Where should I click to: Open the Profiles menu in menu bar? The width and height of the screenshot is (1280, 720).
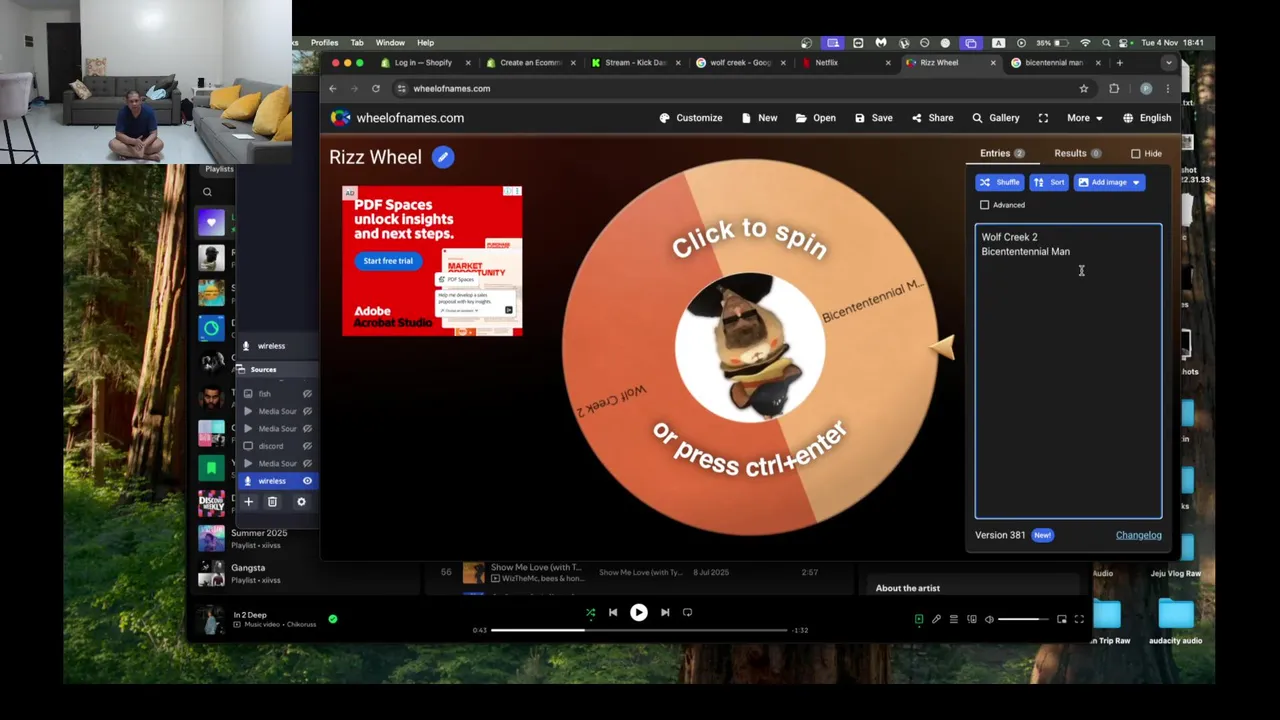click(x=324, y=43)
